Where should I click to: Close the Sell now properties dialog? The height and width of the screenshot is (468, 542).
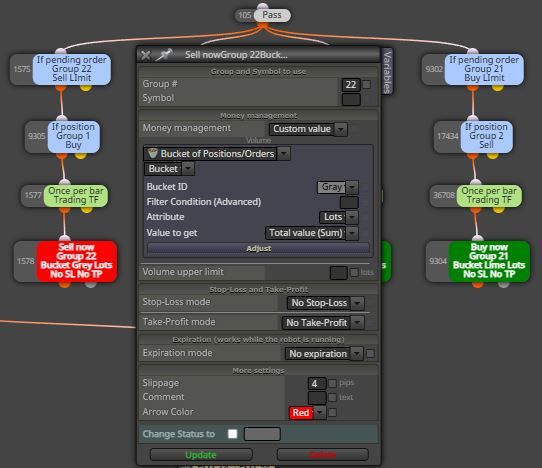pos(146,55)
